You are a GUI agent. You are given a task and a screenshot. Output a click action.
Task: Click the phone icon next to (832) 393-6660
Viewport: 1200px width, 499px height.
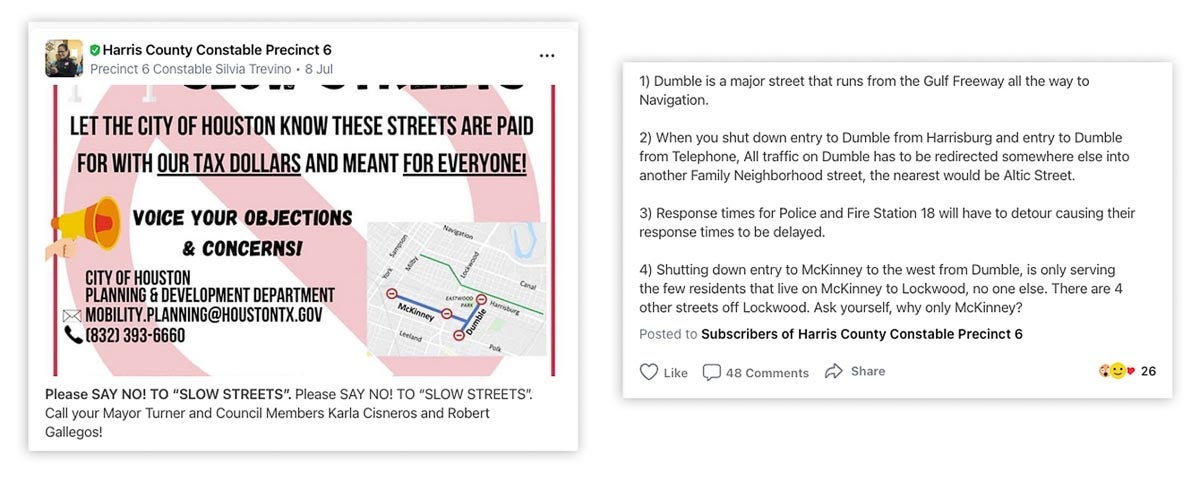click(73, 335)
